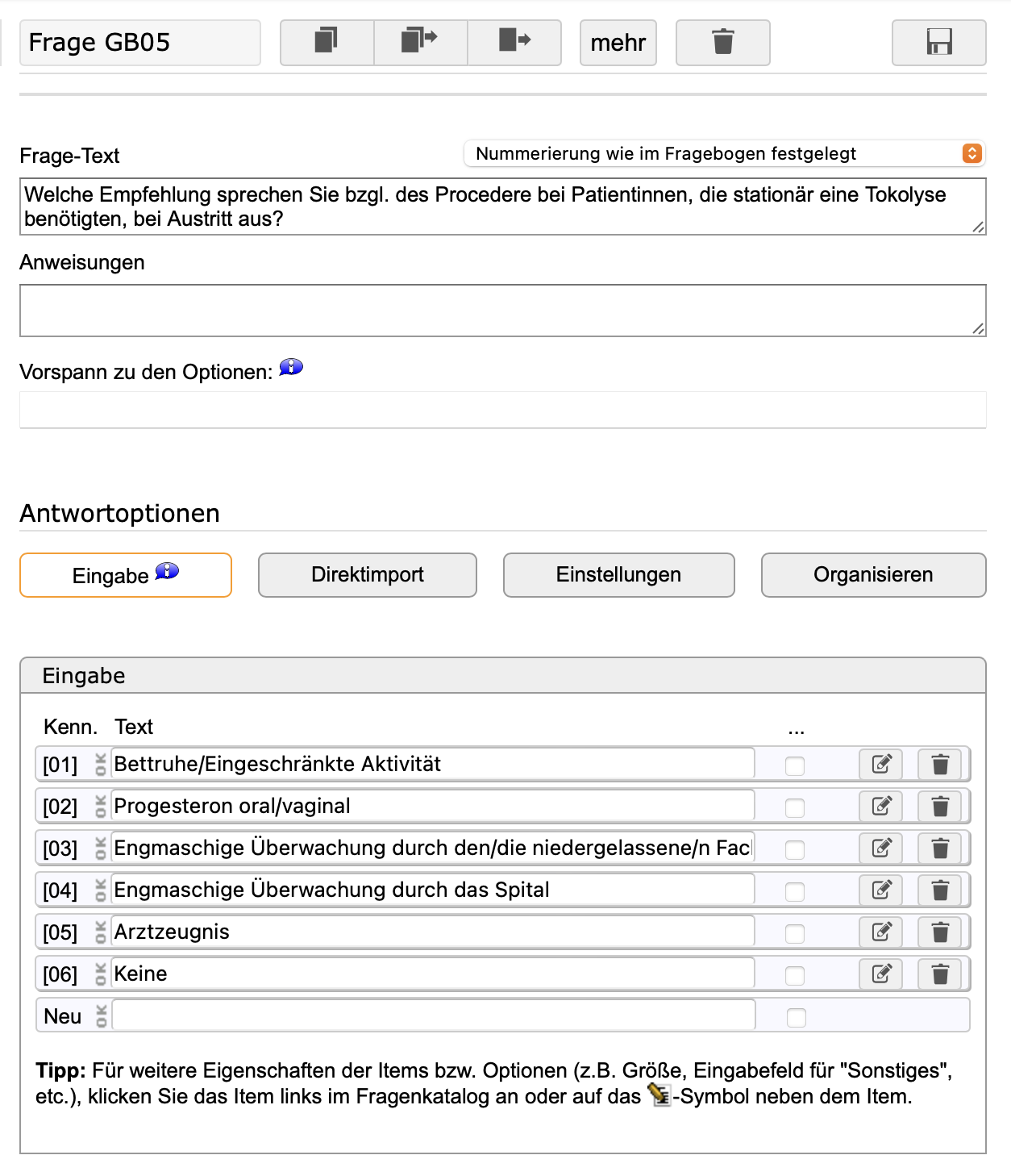Toggle checkbox for option 04 Überwachung durch das Spital

pyautogui.click(x=795, y=891)
